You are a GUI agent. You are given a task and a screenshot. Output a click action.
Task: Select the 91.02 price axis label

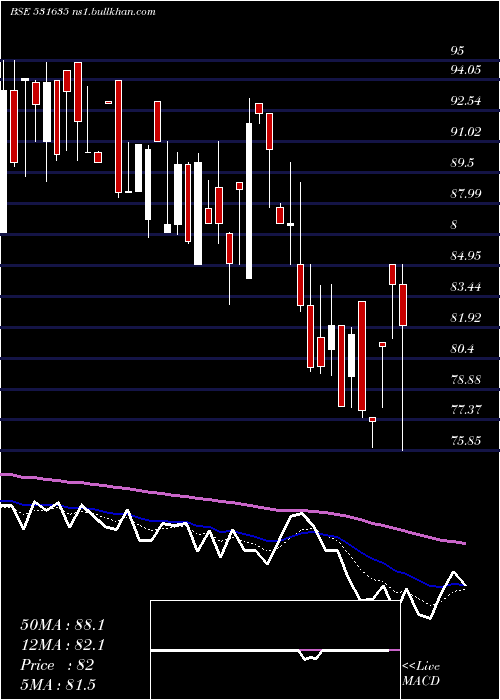(x=466, y=132)
